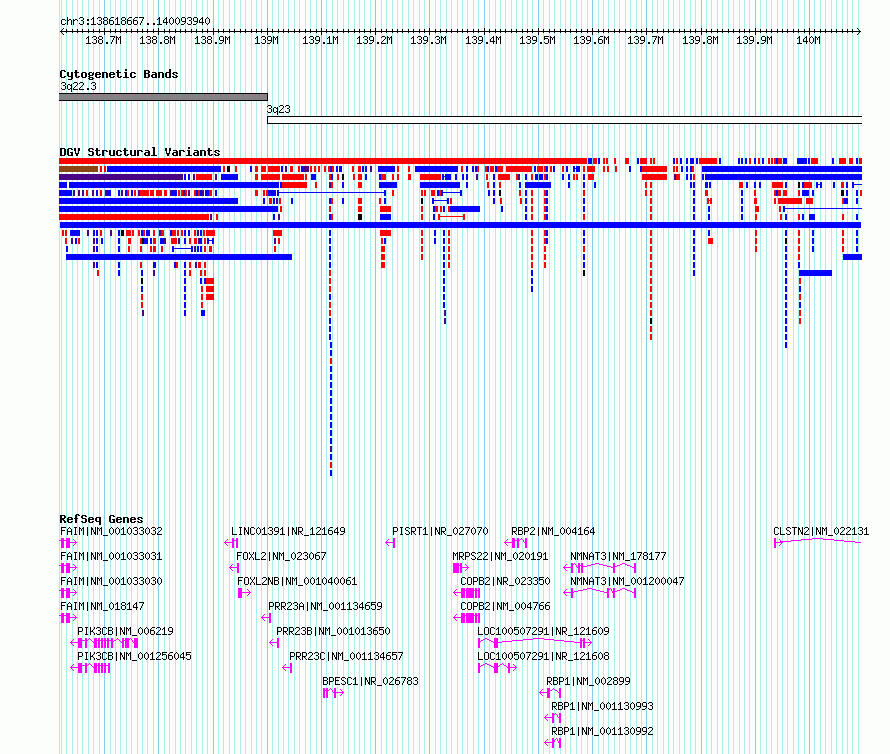Open NMNAT3|NM_001200047 gene label
Viewport: 890px width, 754px height.
pos(627,581)
